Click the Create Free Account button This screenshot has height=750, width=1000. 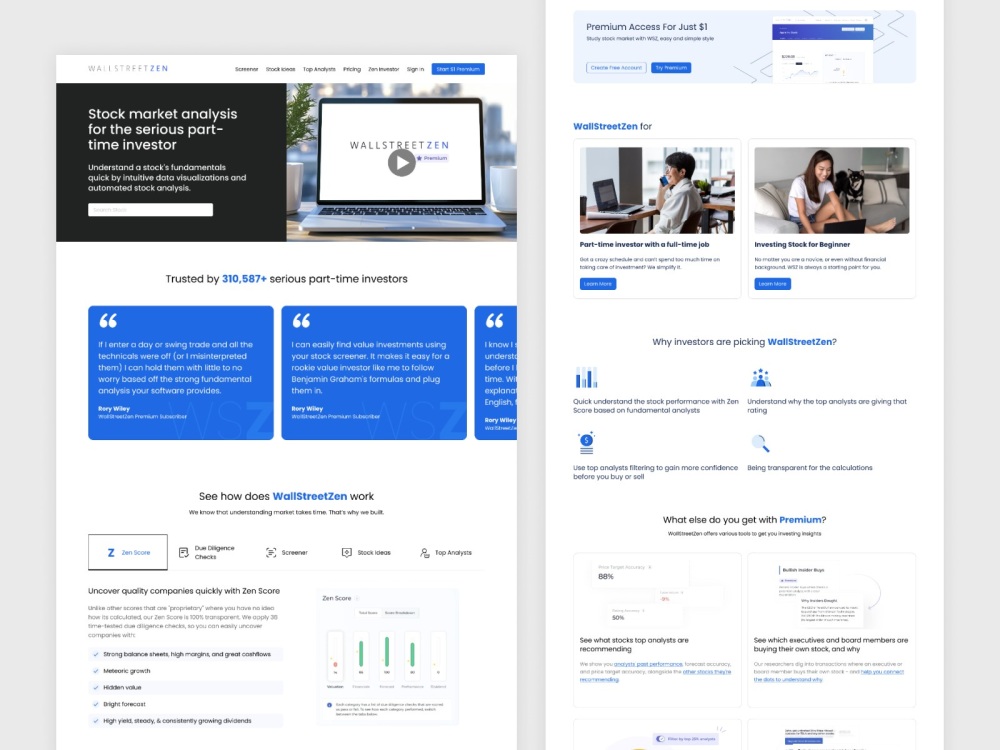pyautogui.click(x=616, y=68)
